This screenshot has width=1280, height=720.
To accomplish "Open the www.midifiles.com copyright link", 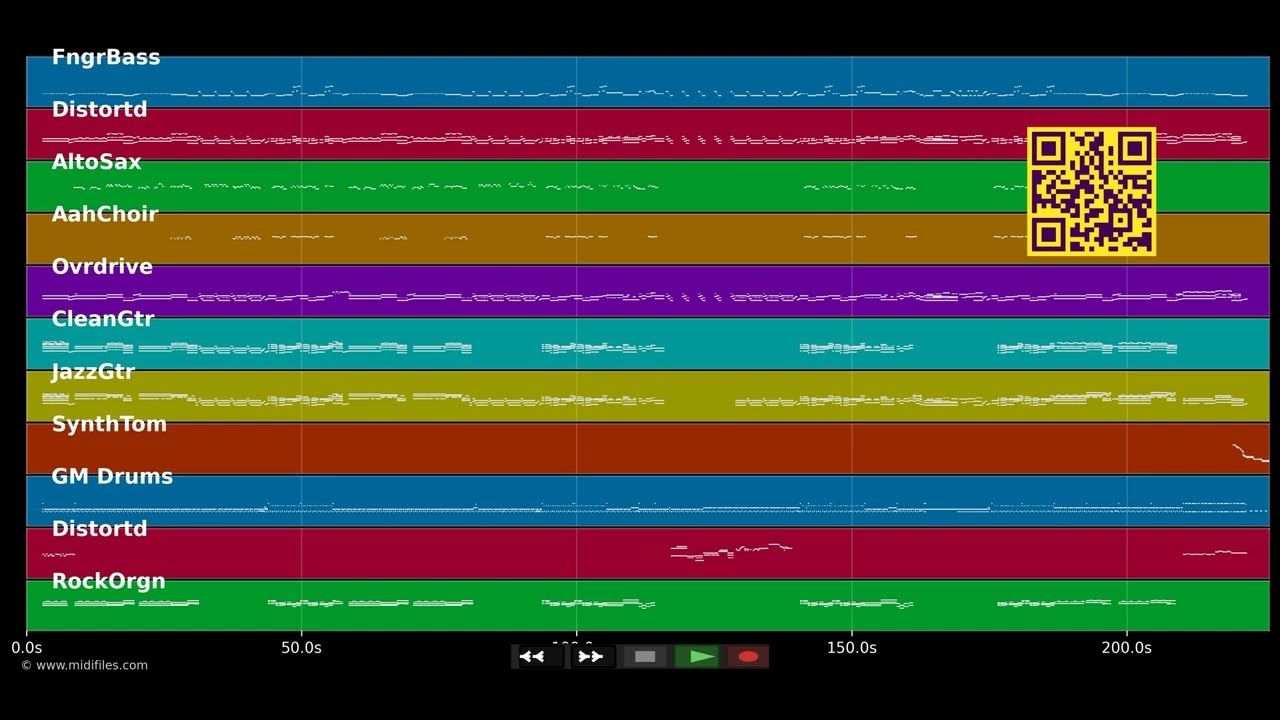I will click(85, 665).
